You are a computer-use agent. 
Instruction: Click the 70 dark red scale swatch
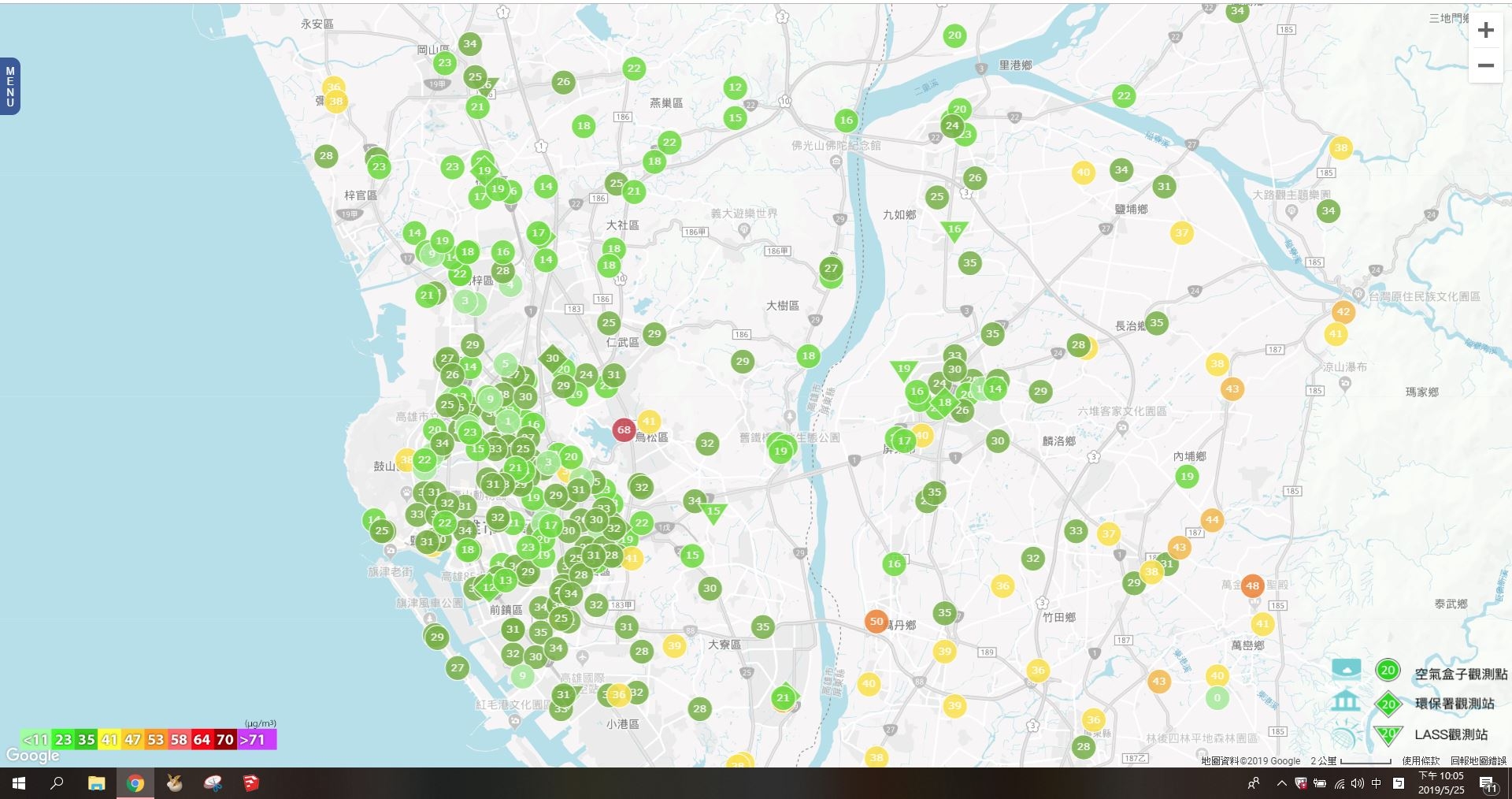(x=225, y=740)
